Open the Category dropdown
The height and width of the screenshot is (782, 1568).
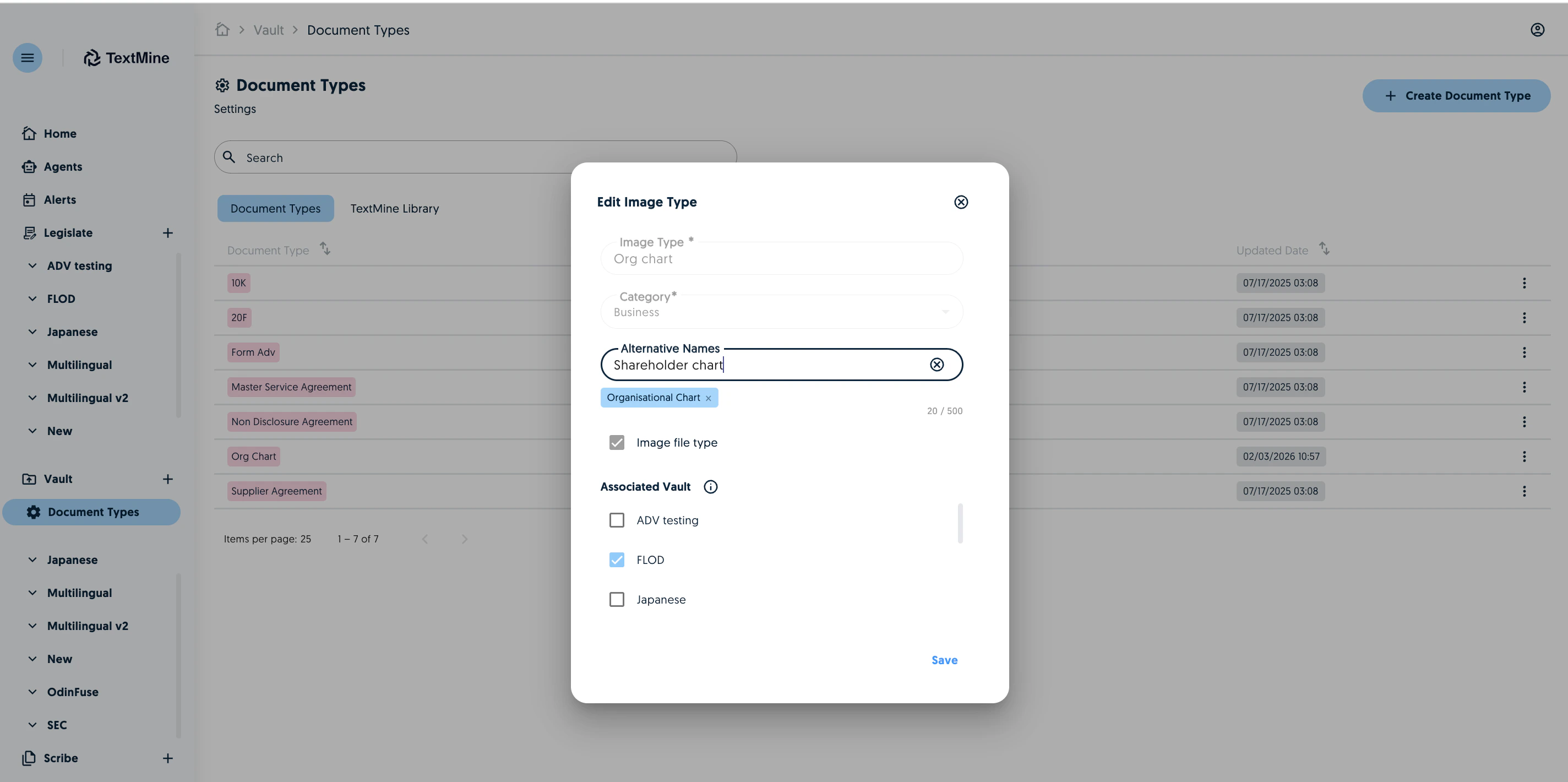781,312
